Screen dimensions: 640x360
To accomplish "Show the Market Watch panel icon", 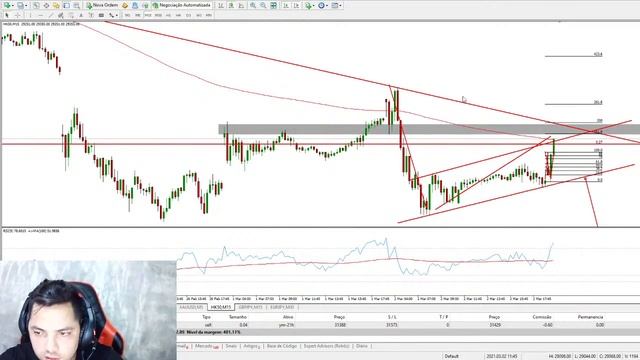I will pos(36,5).
